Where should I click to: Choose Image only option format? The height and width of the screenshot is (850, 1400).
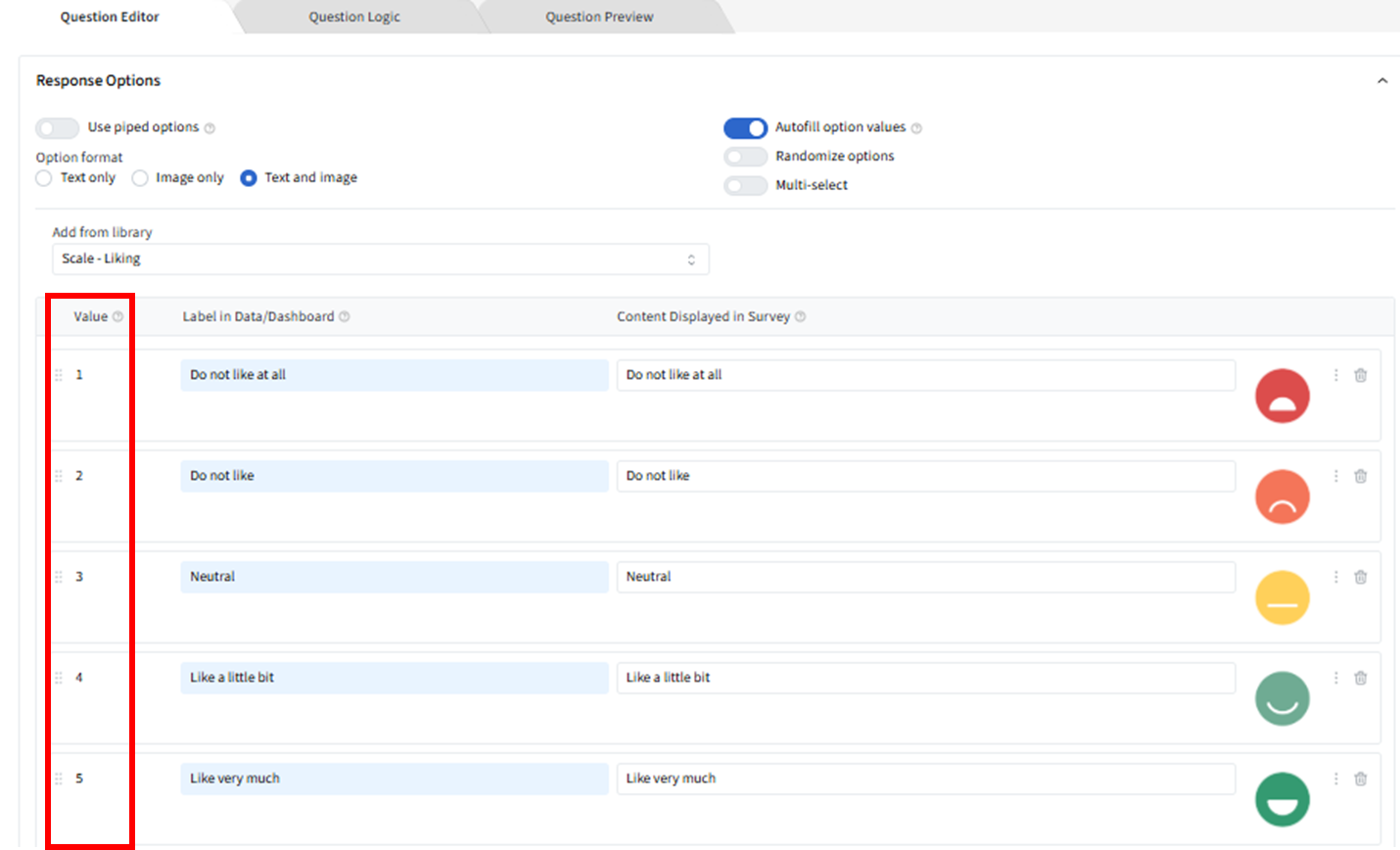tap(140, 178)
